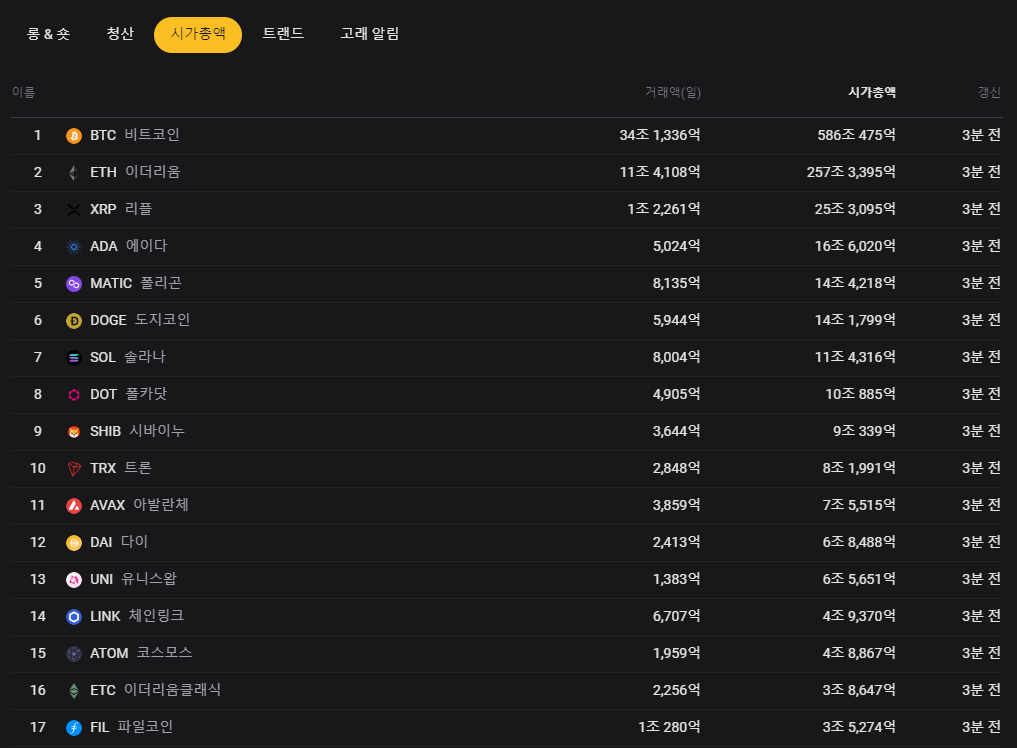Select the Solana SOL coin icon
The height and width of the screenshot is (748, 1017).
click(73, 358)
